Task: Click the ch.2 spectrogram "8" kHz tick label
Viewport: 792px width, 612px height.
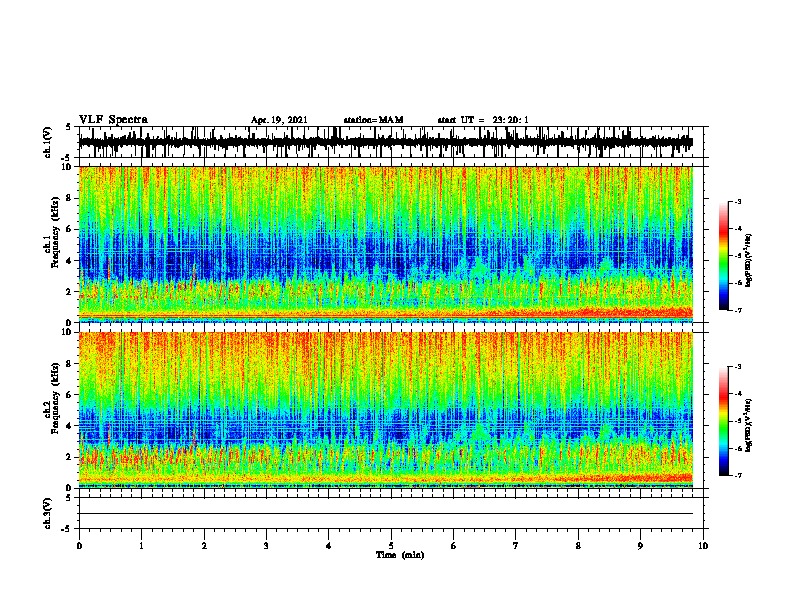Action: coord(70,364)
